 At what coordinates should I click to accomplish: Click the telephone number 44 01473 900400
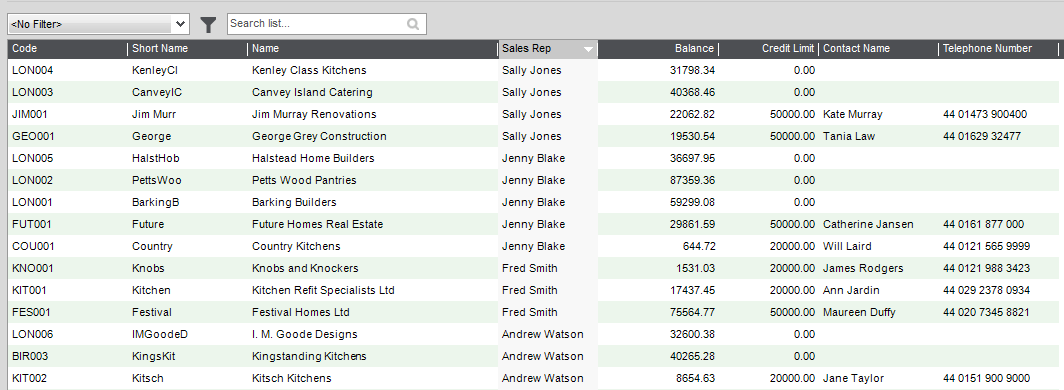pos(985,114)
